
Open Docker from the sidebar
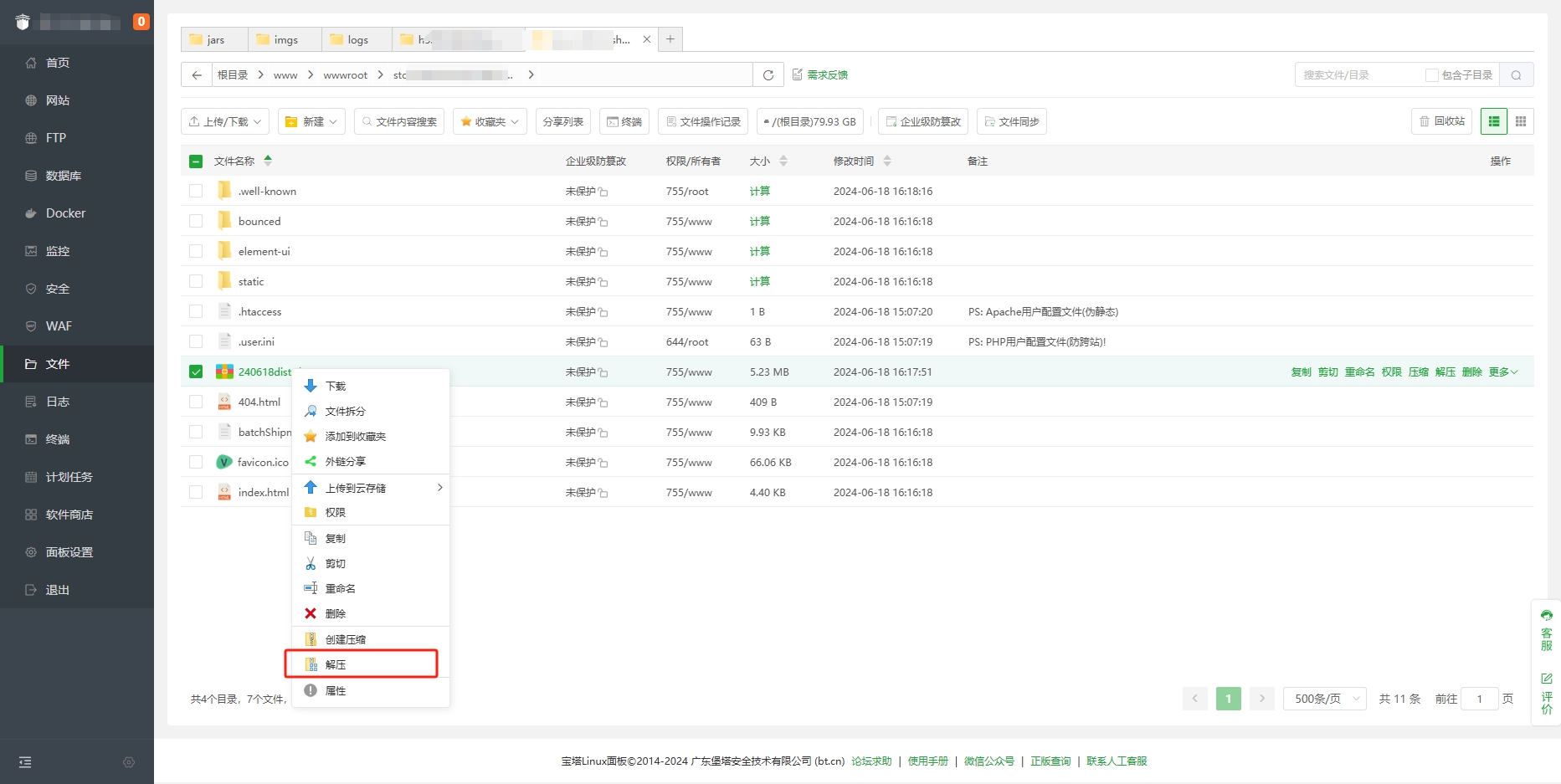click(65, 213)
